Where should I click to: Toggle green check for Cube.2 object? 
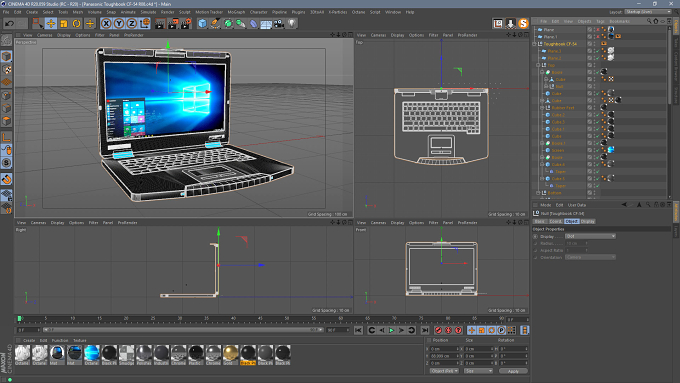pos(598,115)
